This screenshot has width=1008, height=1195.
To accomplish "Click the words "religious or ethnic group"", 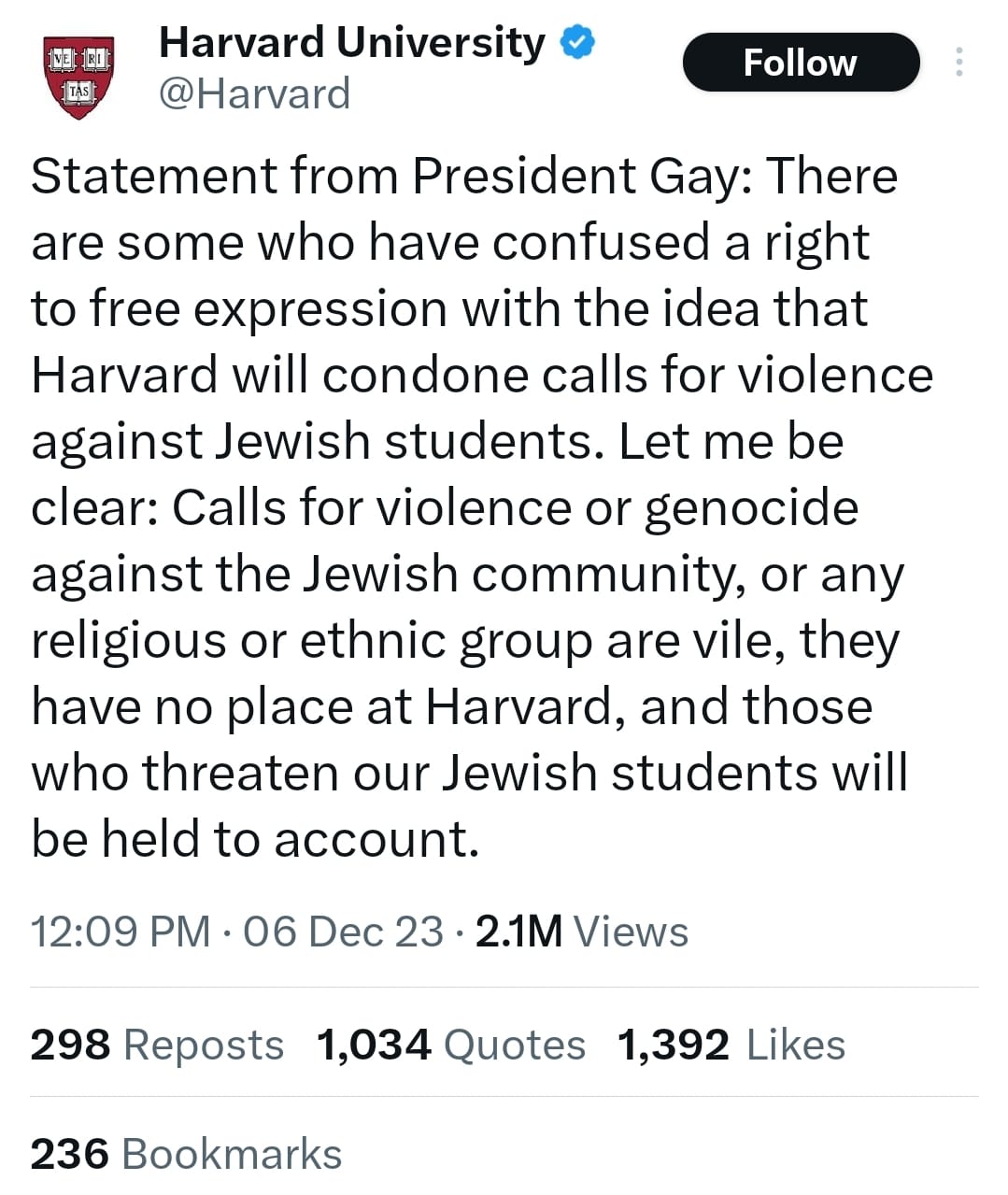I will [x=312, y=641].
